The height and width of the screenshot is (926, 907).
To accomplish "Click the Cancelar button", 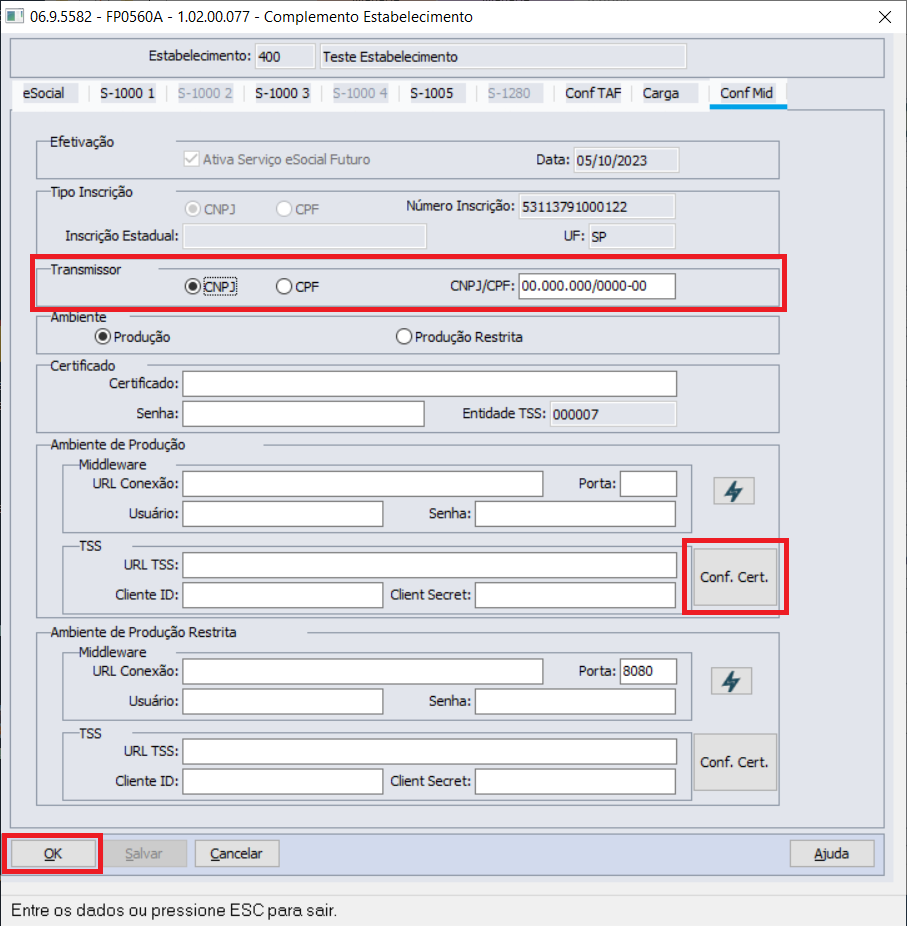I will click(237, 853).
